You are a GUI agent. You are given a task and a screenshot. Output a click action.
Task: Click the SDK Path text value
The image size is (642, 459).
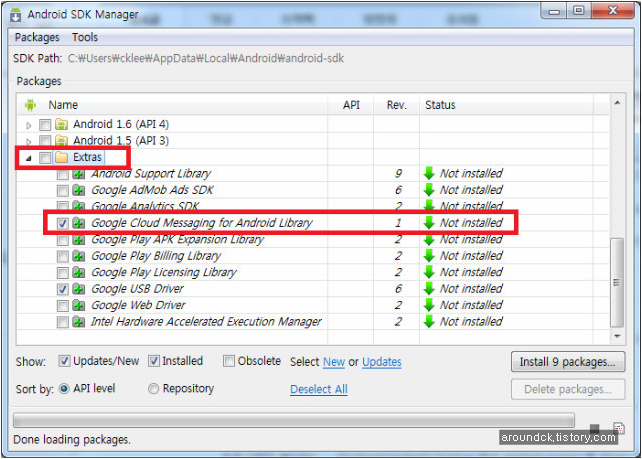pos(206,58)
